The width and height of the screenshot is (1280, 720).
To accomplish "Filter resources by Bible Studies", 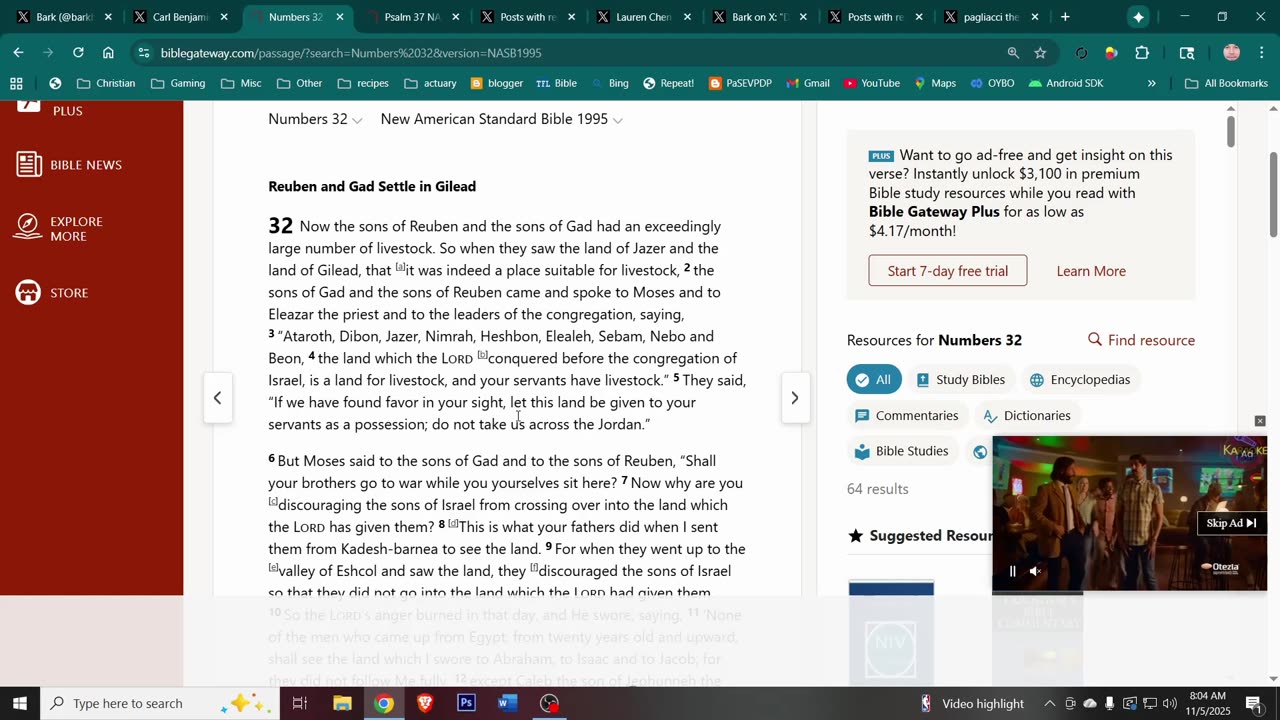I will coord(901,451).
